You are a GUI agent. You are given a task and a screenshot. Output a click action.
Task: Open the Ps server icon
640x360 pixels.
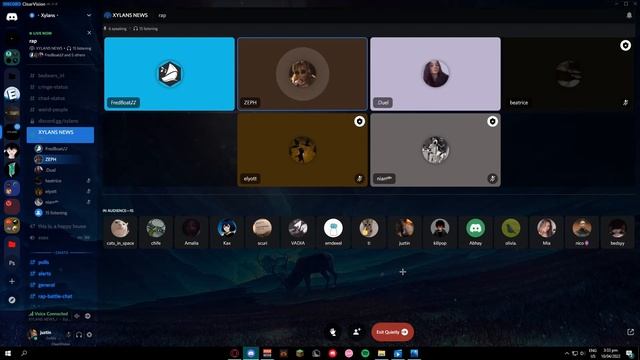tap(12, 263)
